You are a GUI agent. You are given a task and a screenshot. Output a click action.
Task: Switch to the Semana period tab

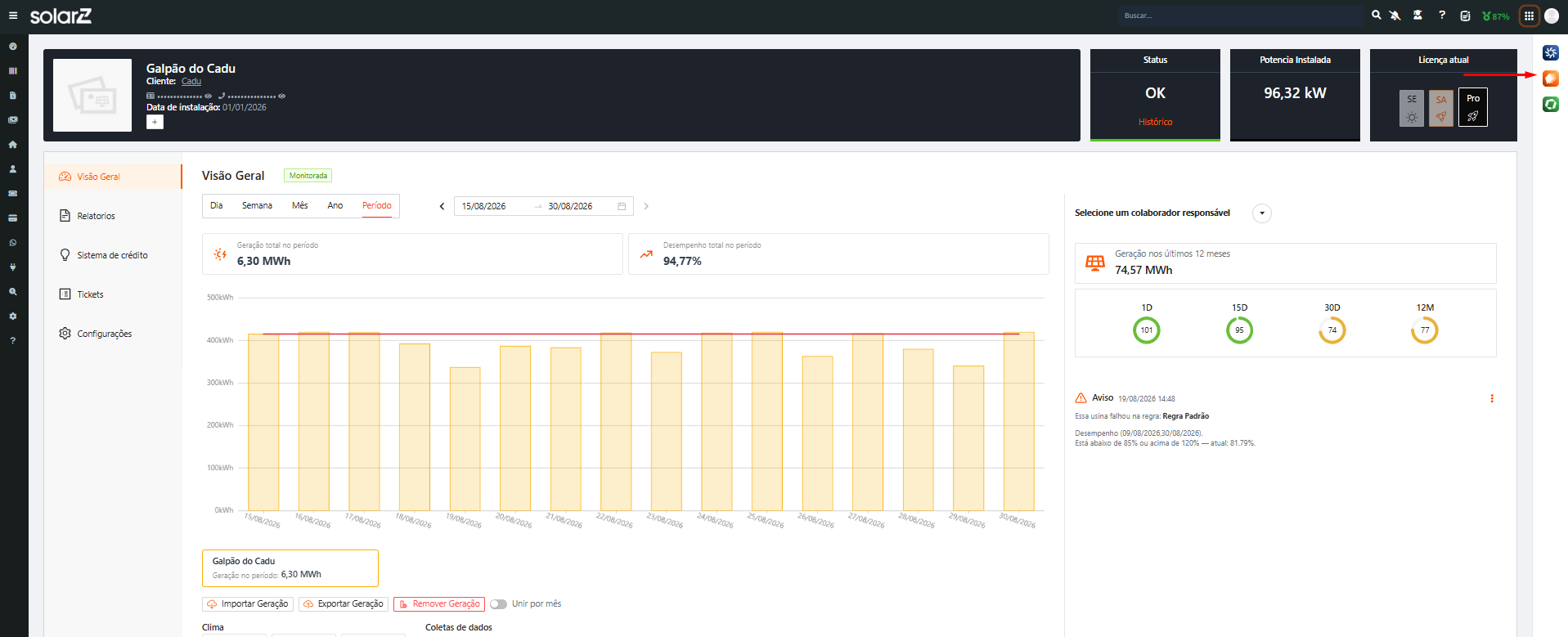[257, 205]
